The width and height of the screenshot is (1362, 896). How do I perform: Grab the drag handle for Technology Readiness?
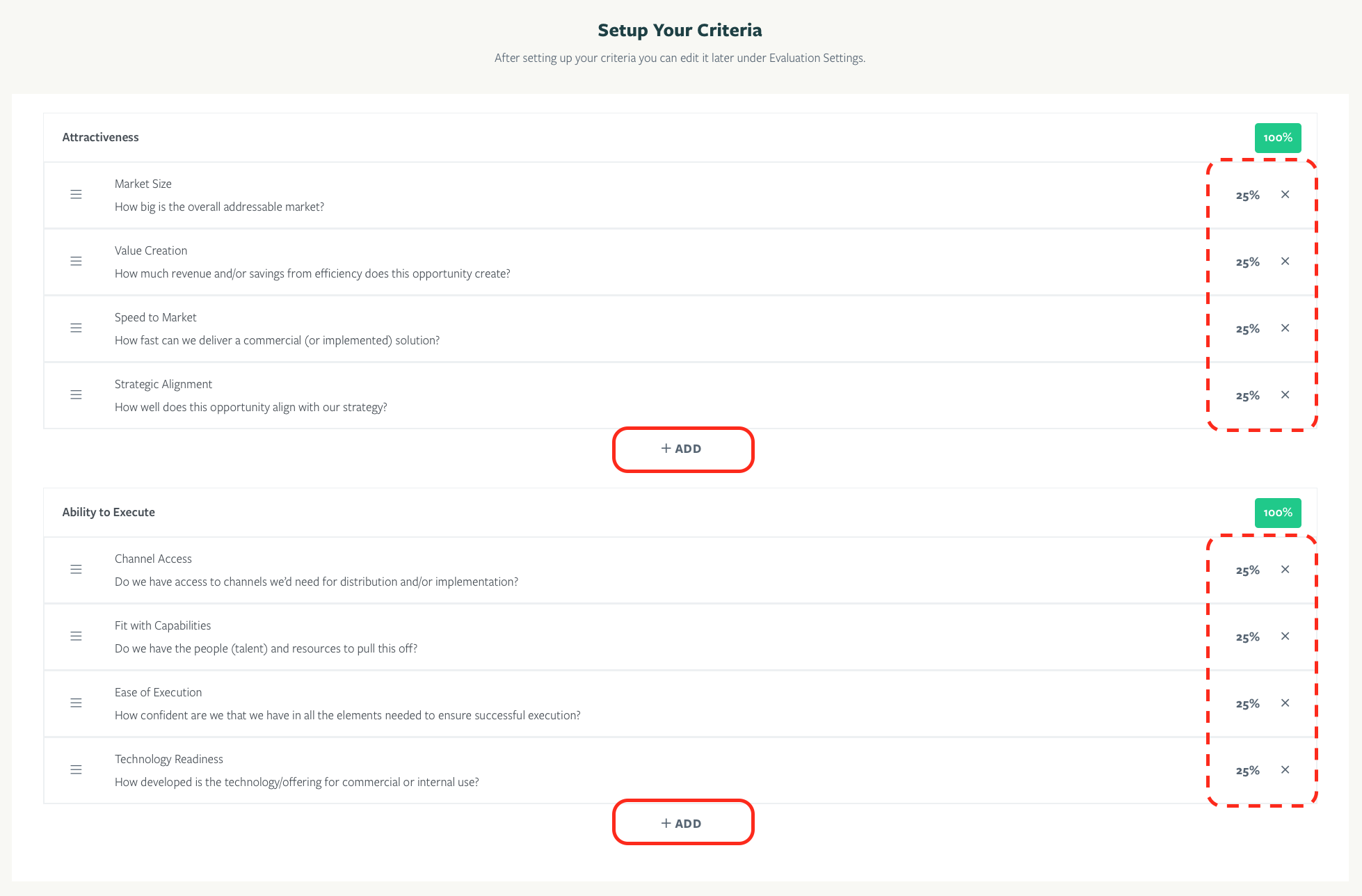pos(76,769)
